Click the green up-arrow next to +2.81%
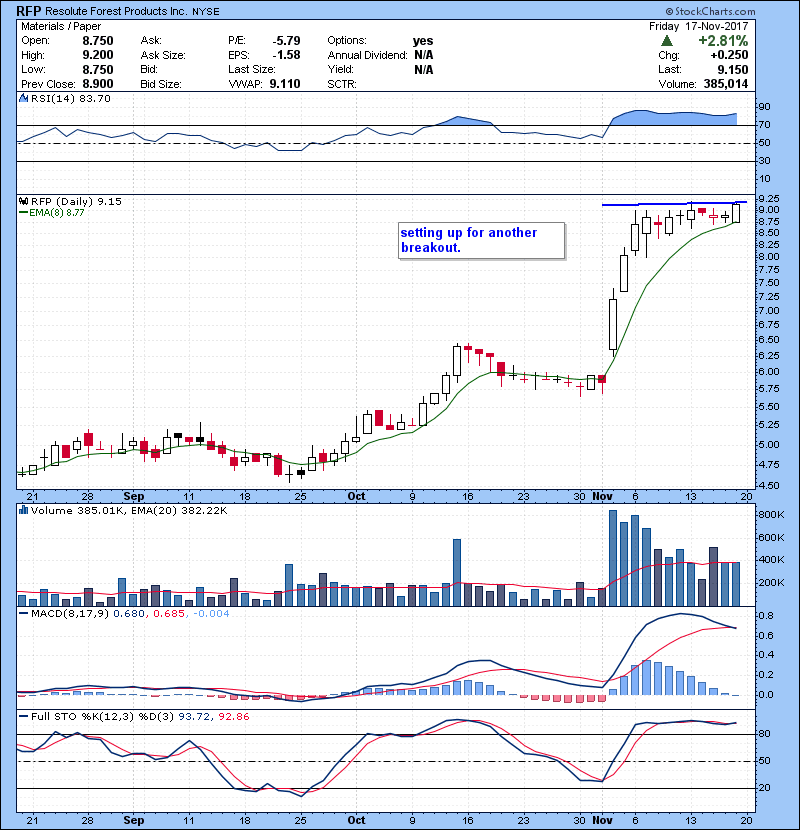800x830 pixels. (667, 41)
